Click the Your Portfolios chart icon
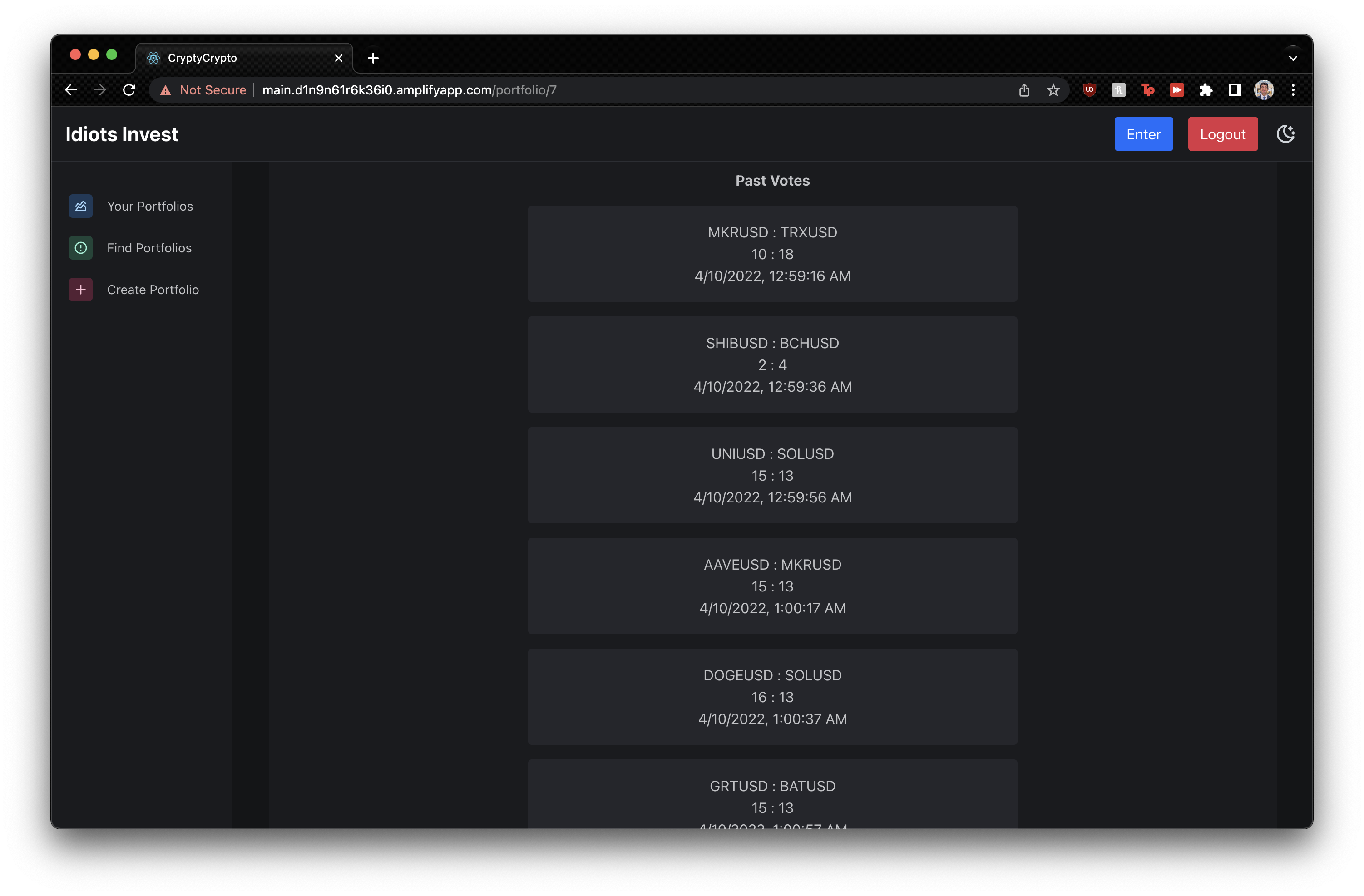 tap(81, 206)
